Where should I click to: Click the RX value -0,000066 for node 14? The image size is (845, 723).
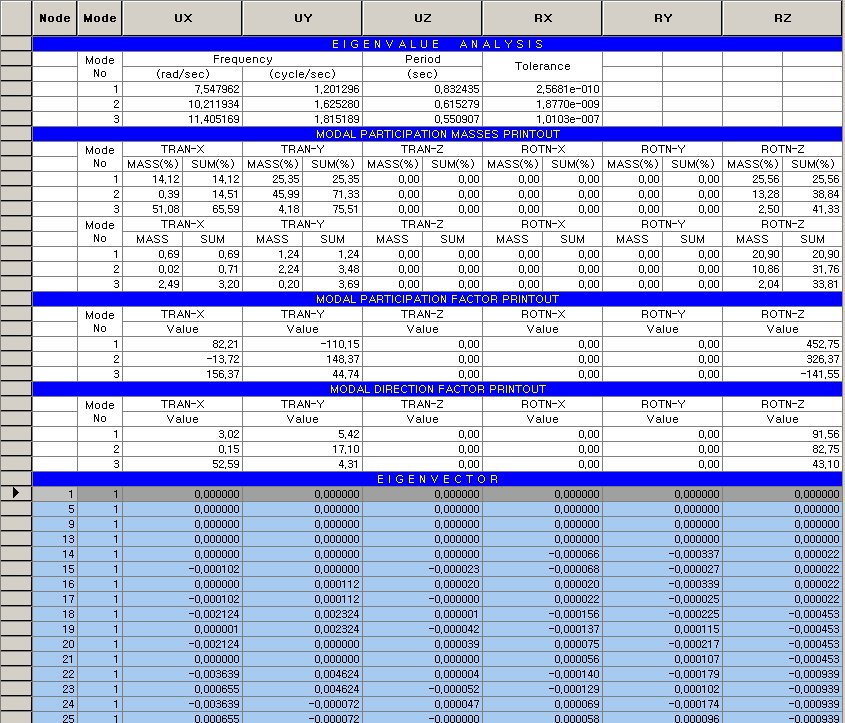point(542,554)
